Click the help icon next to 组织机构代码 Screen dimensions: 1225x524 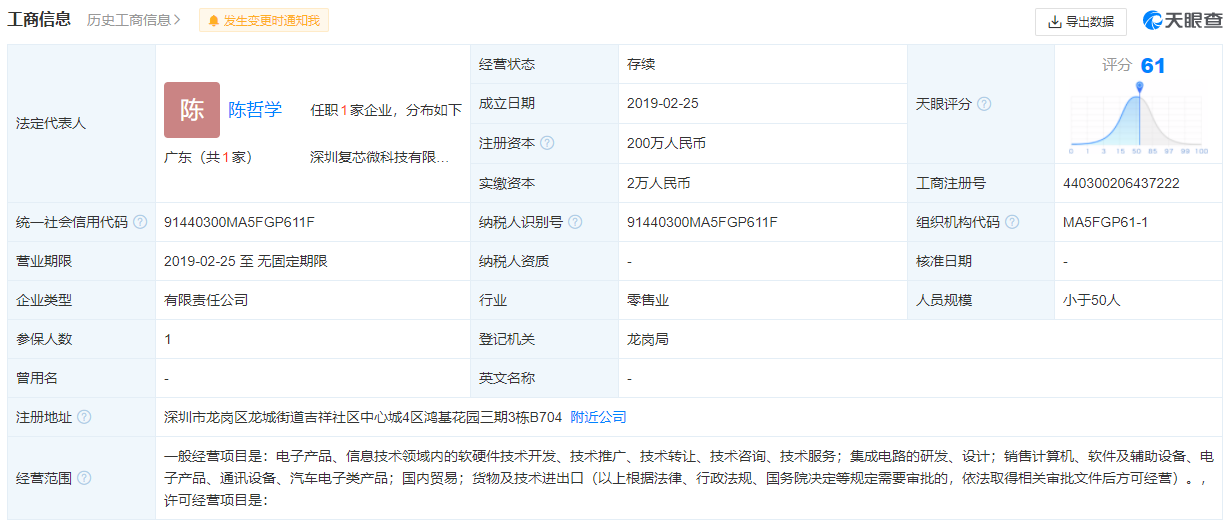point(1012,222)
